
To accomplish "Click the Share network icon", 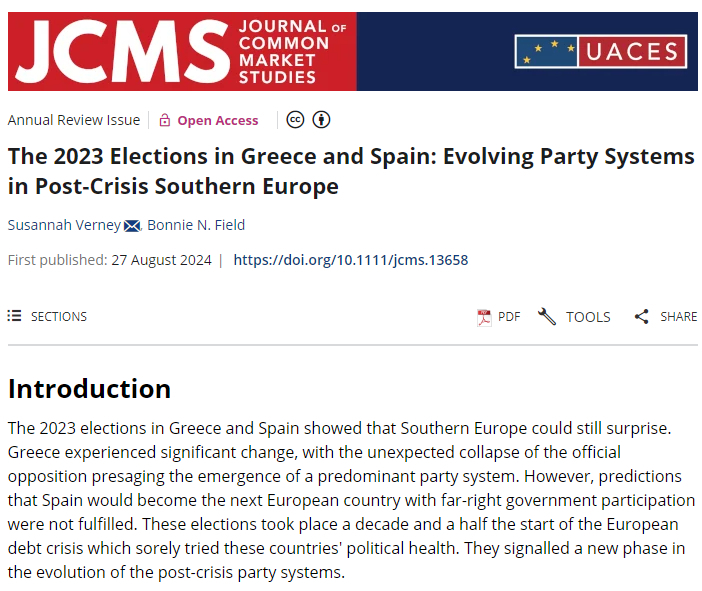I will pyautogui.click(x=642, y=317).
